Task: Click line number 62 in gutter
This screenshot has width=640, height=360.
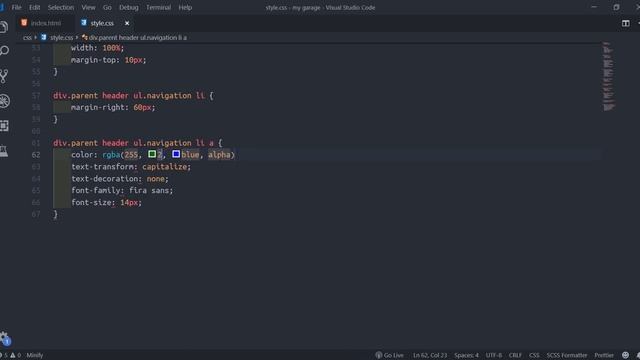Action: [36, 155]
